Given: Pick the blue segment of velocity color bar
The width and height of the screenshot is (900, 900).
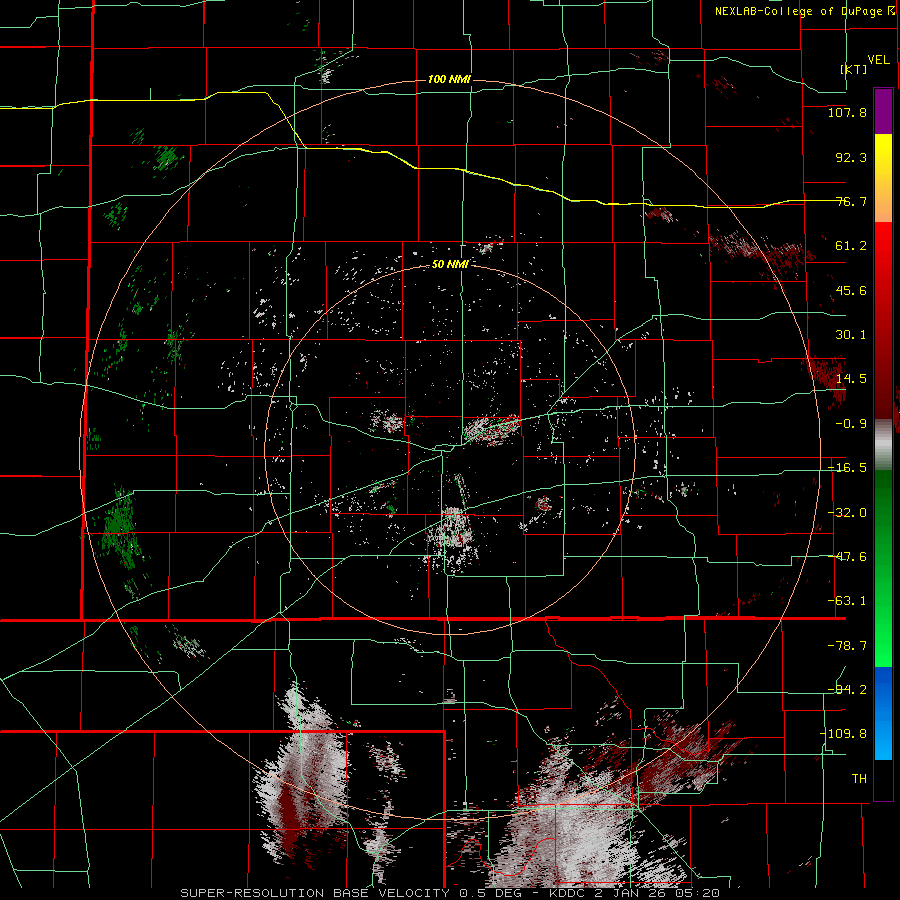Looking at the screenshot, I should (883, 713).
